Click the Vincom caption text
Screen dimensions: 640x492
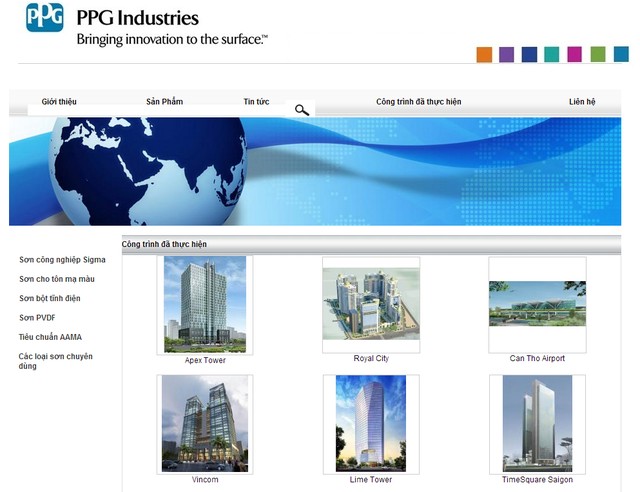(205, 479)
